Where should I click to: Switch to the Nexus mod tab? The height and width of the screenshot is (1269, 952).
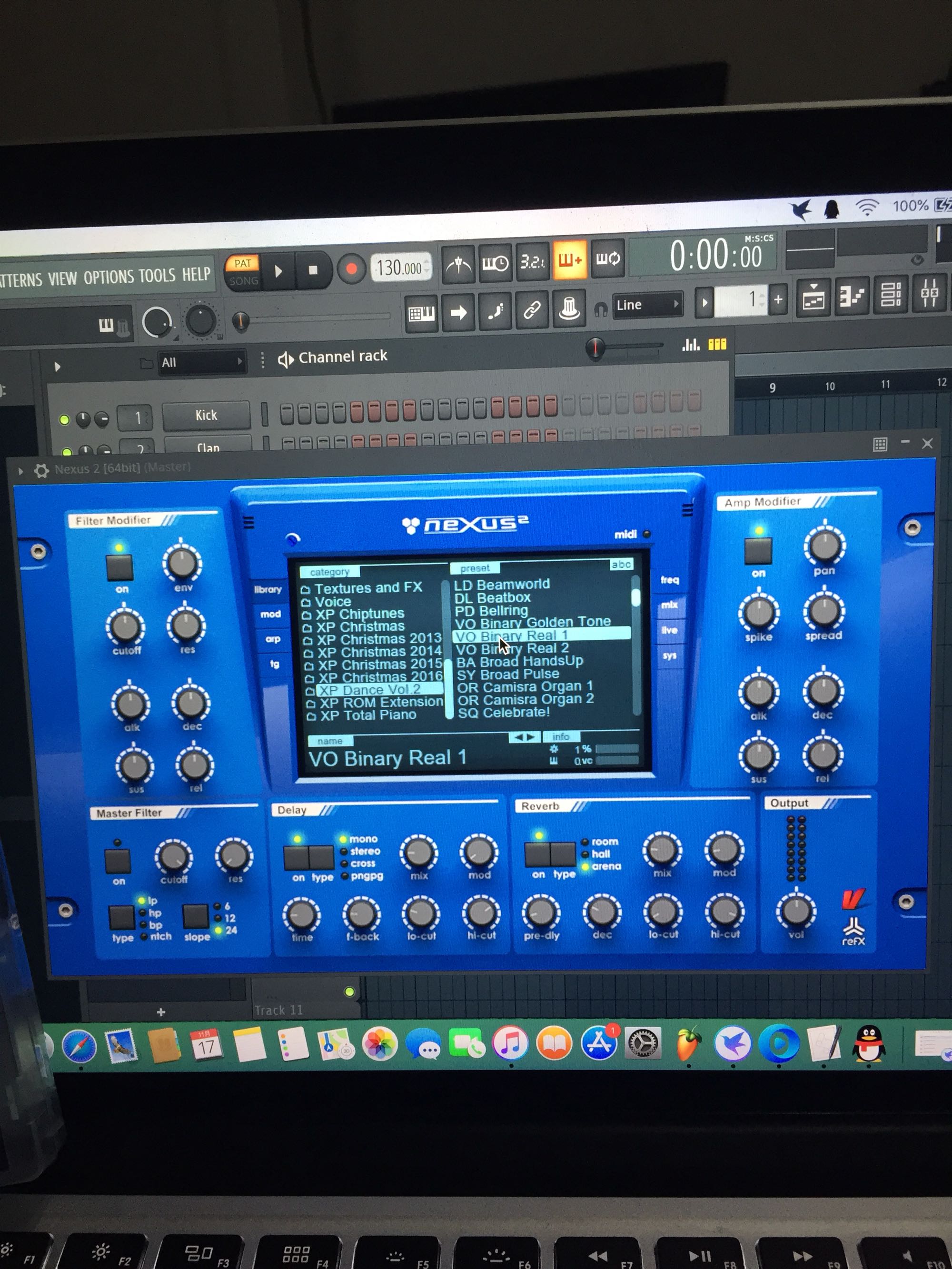point(270,614)
